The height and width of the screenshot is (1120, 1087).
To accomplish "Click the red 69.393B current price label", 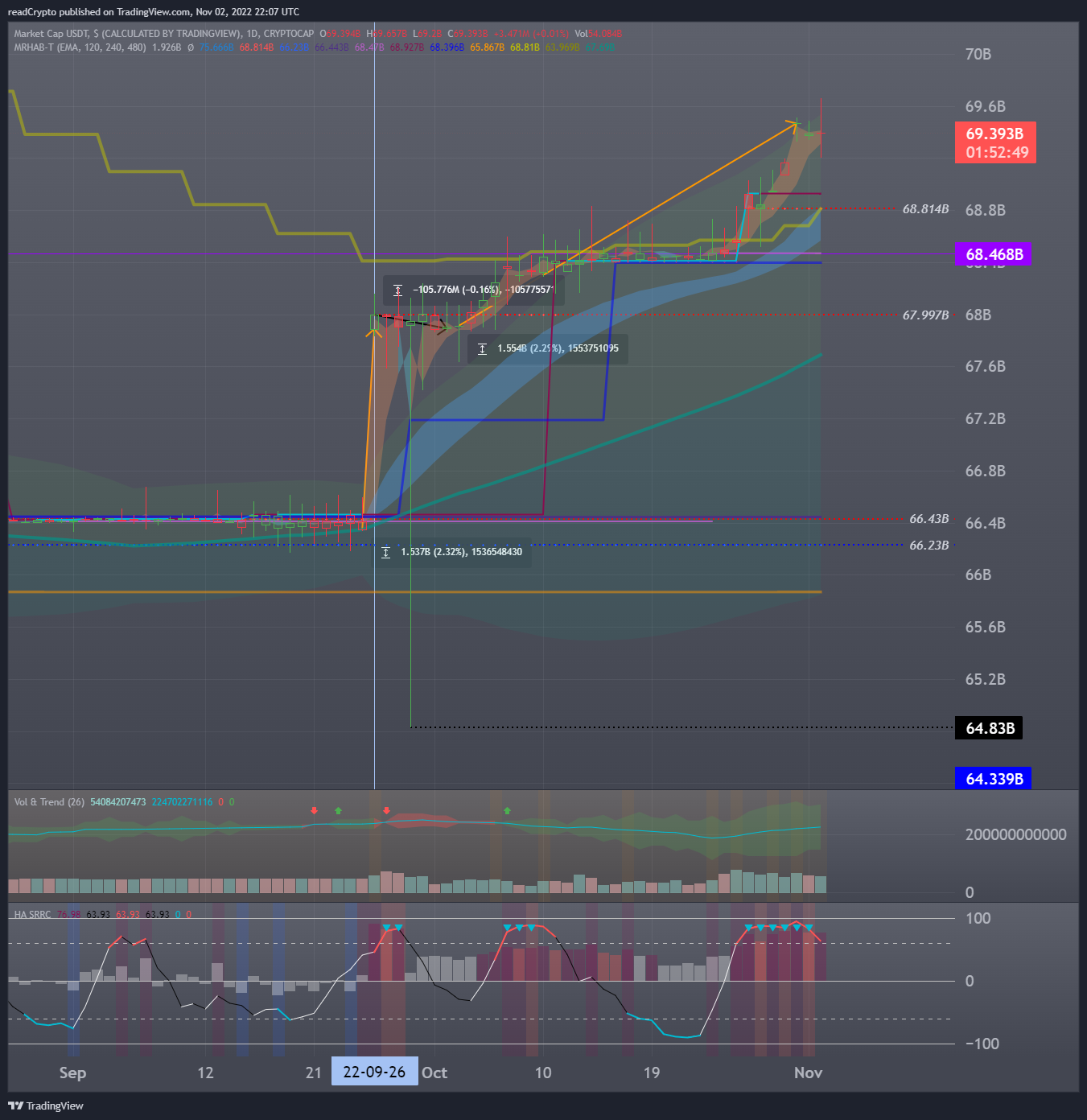I will tap(995, 142).
